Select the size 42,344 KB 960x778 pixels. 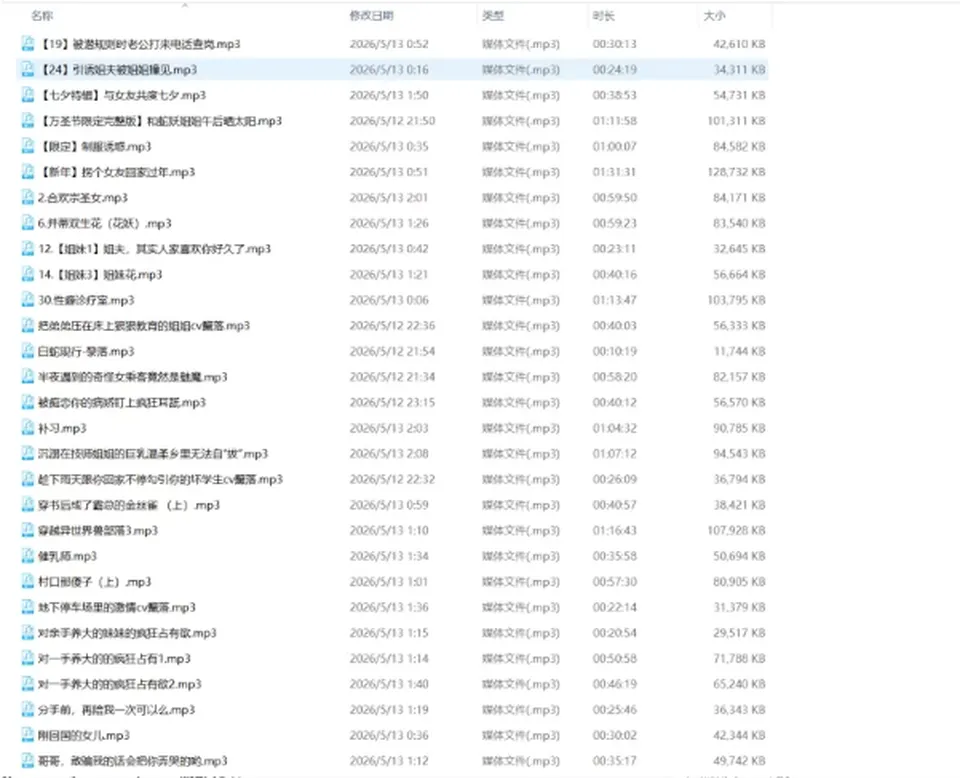(x=739, y=735)
